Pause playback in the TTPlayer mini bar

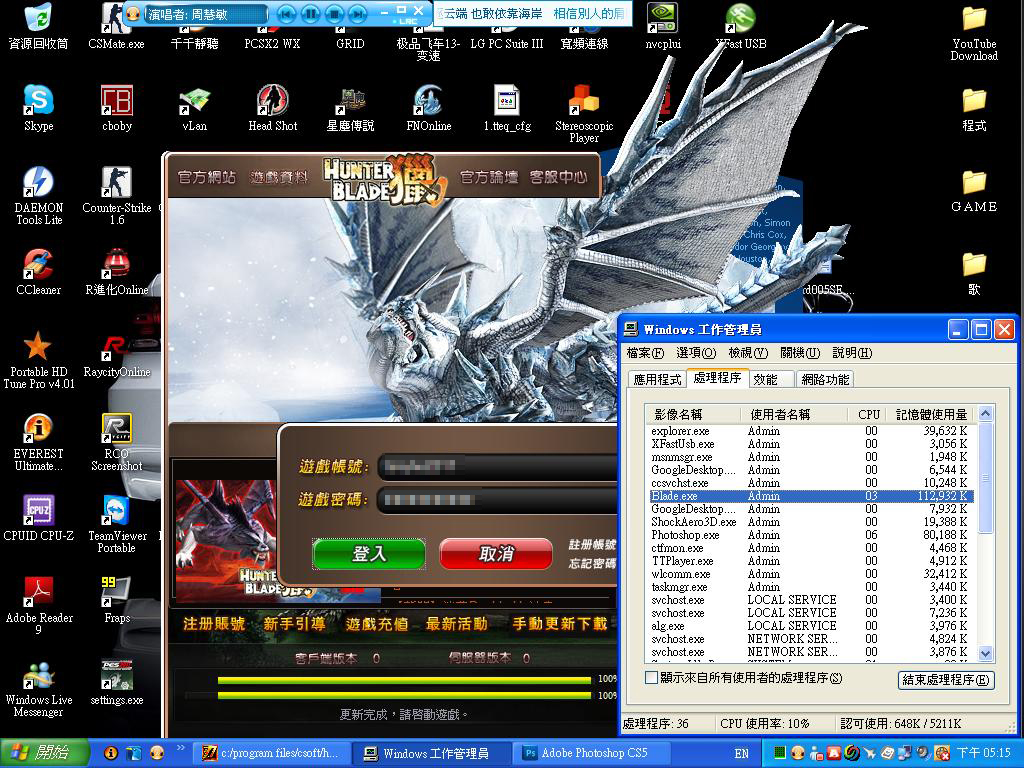click(x=310, y=14)
